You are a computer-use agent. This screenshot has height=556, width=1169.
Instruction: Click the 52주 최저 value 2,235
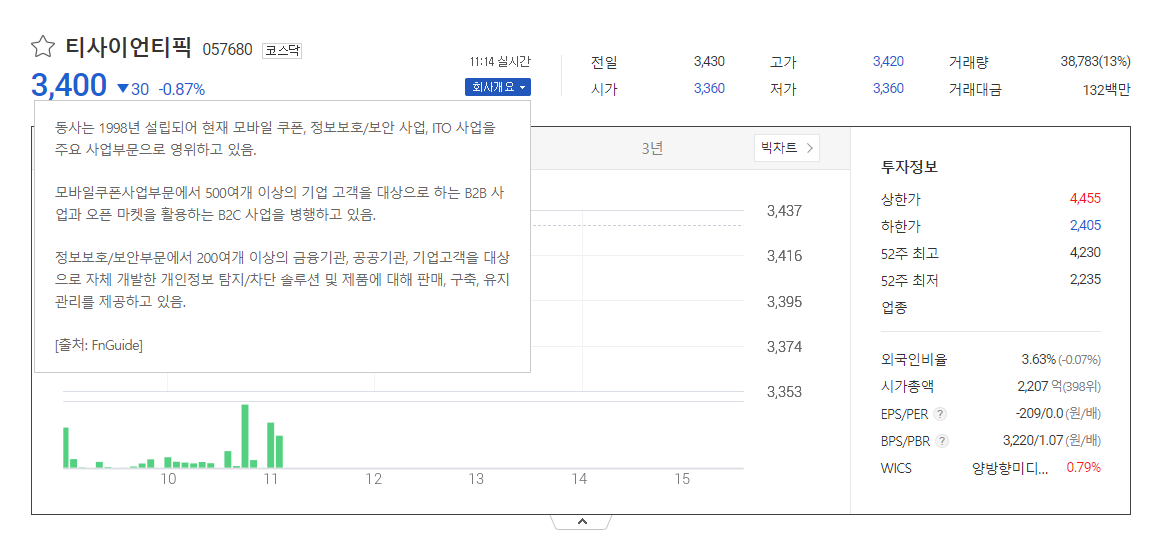click(x=1085, y=280)
